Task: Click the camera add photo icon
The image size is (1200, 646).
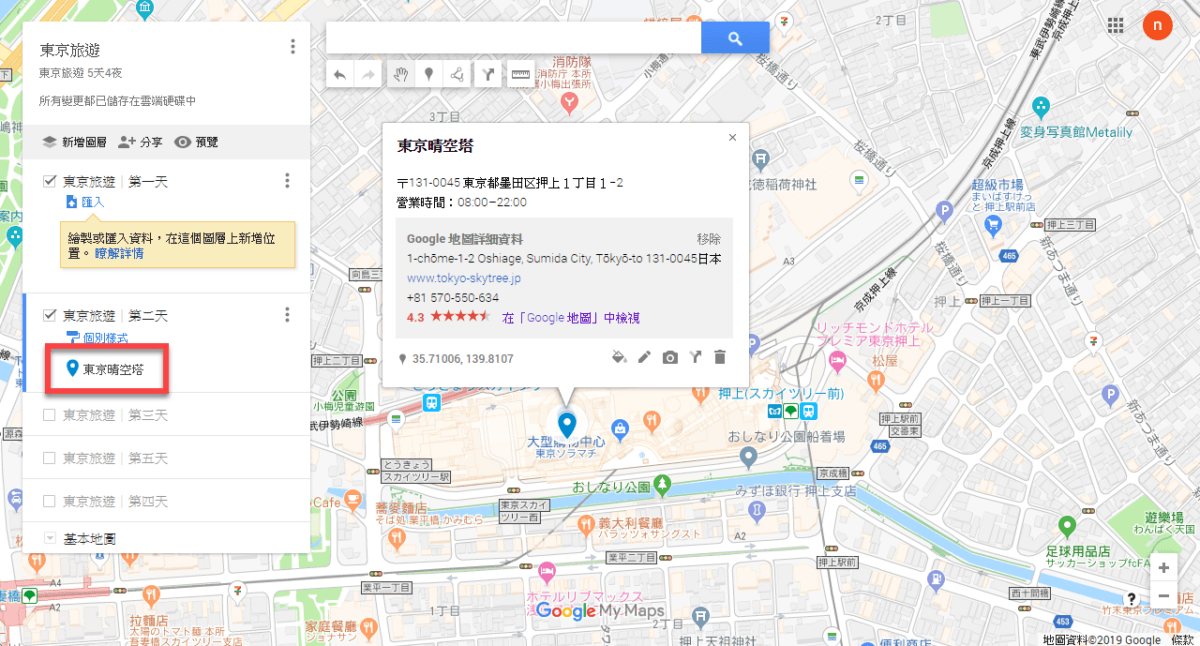Action: click(x=670, y=357)
